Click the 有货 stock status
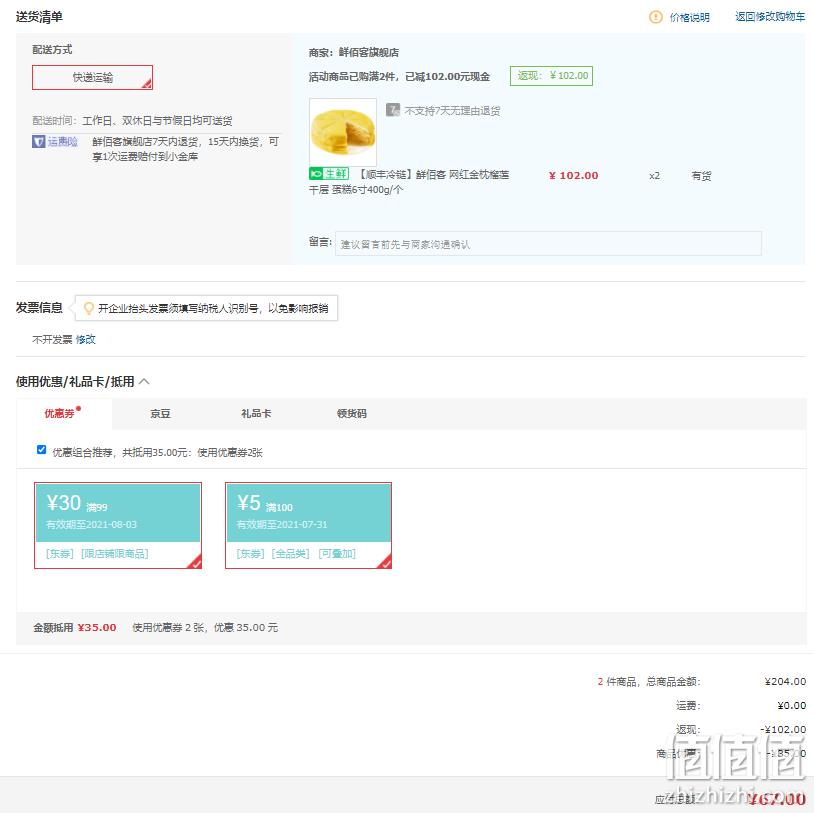 point(701,176)
